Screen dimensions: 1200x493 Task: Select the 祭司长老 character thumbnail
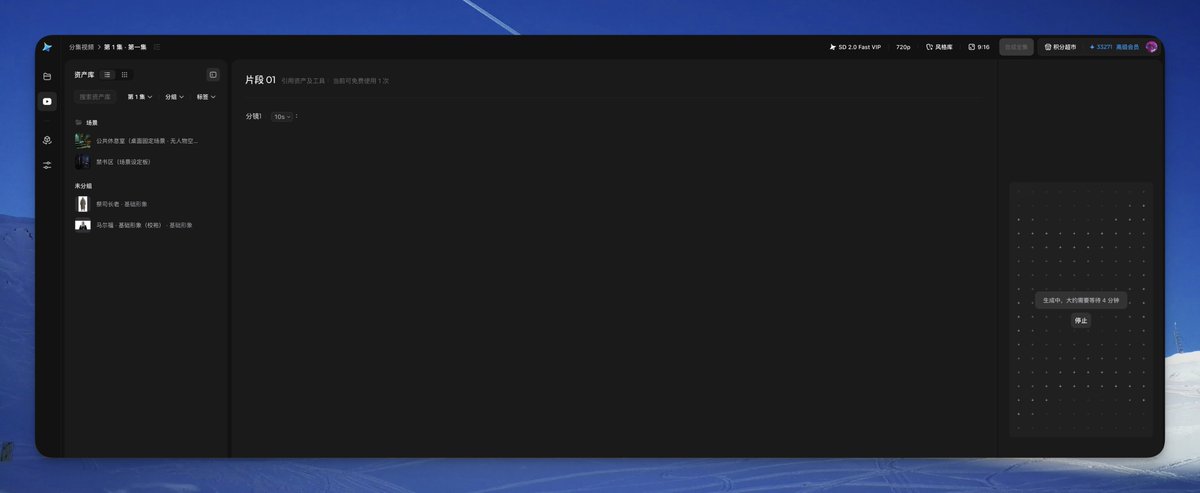point(82,204)
